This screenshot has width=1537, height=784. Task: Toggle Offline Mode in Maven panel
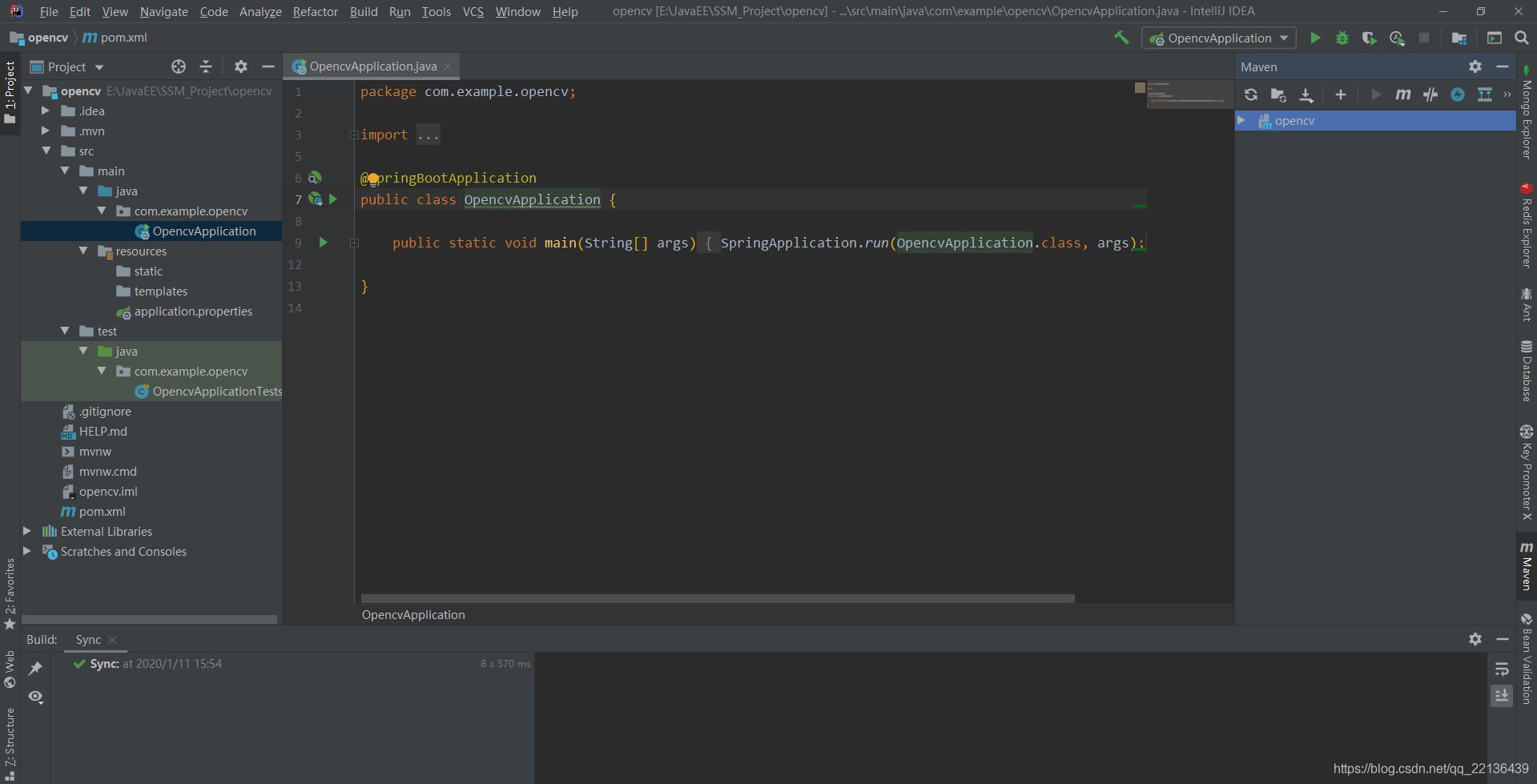(x=1457, y=94)
